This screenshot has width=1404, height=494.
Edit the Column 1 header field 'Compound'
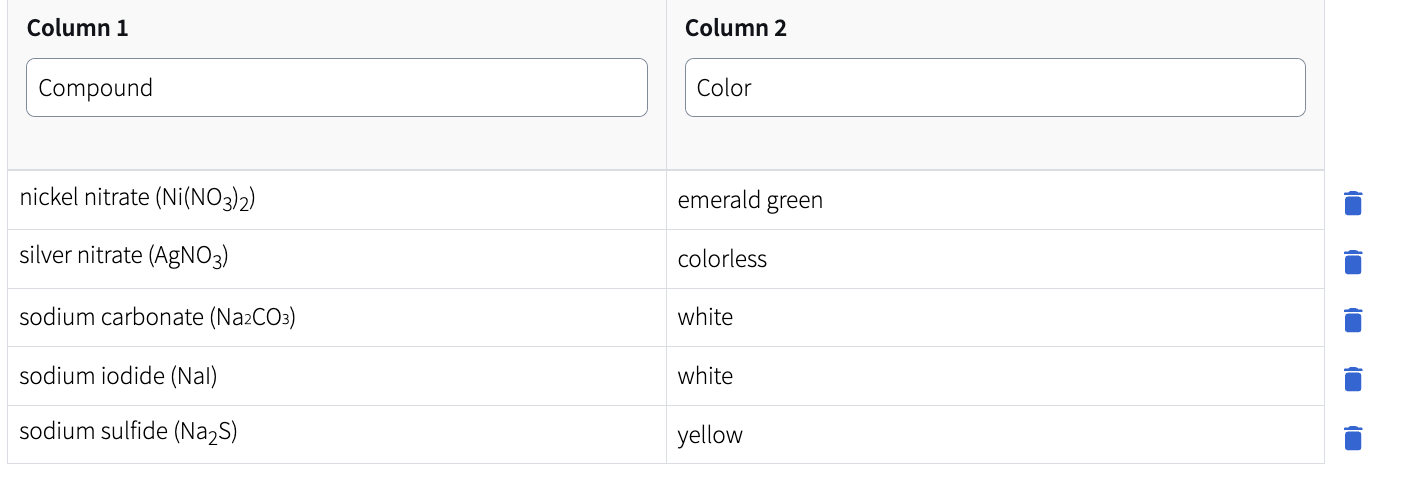click(337, 88)
